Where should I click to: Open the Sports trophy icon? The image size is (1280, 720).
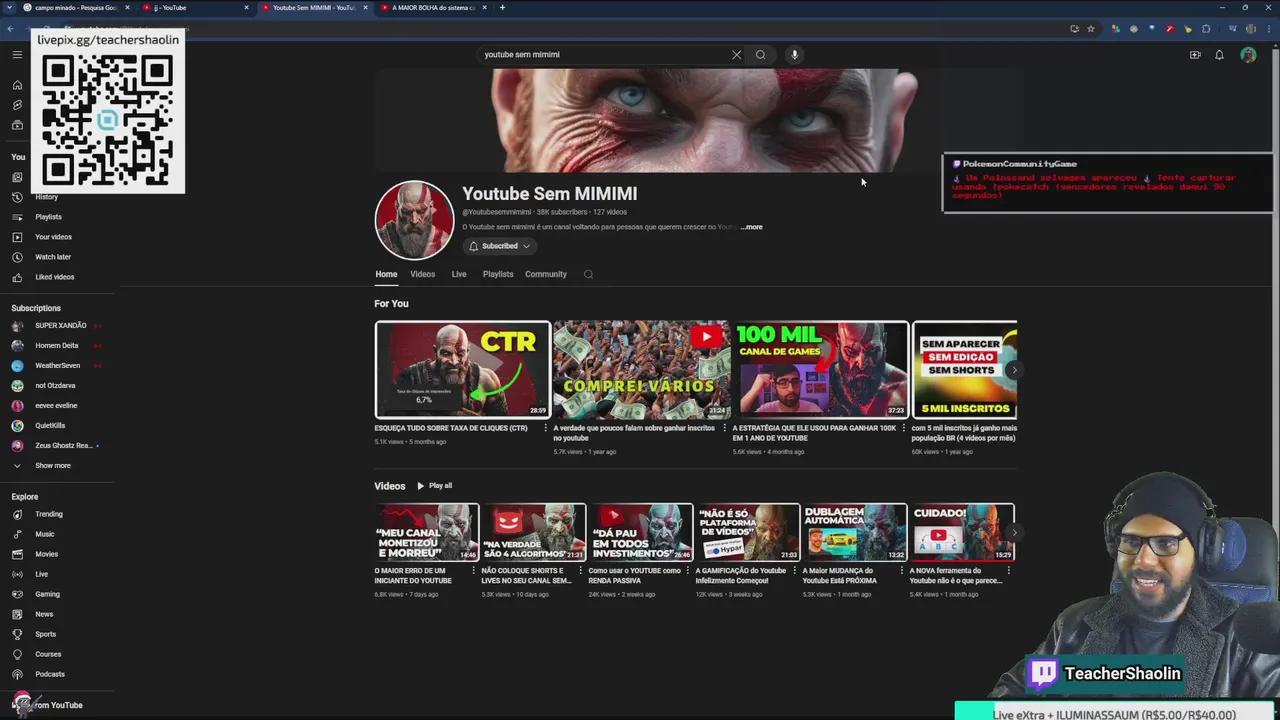click(17, 634)
